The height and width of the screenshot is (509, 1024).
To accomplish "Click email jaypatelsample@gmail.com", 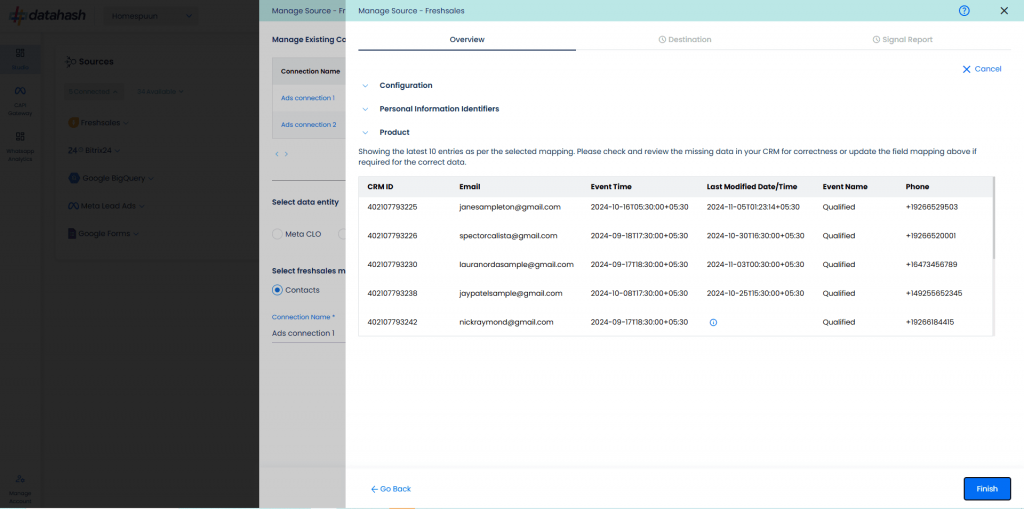I will (x=511, y=293).
